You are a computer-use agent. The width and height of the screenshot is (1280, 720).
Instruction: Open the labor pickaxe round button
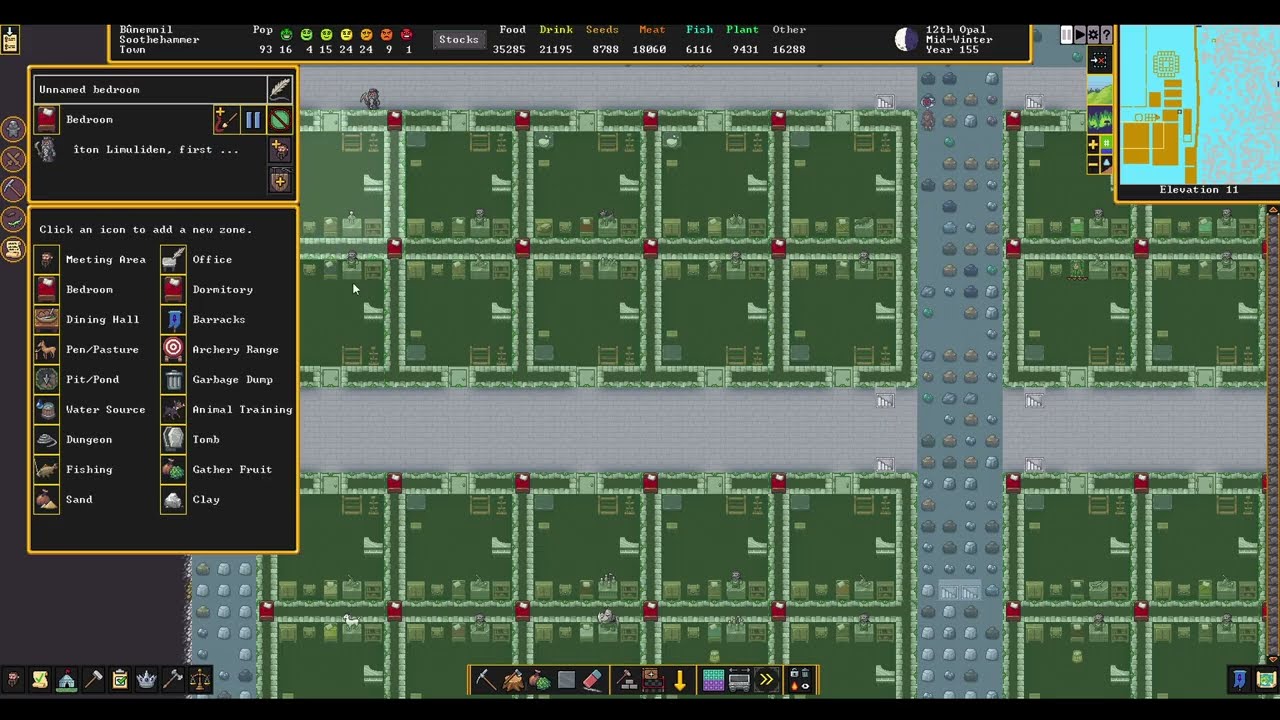coord(13,189)
